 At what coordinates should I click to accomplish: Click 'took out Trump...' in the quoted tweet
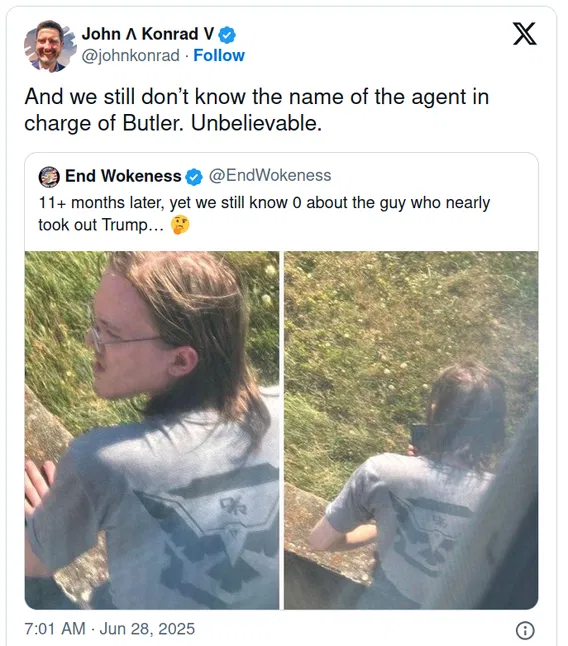[101, 225]
